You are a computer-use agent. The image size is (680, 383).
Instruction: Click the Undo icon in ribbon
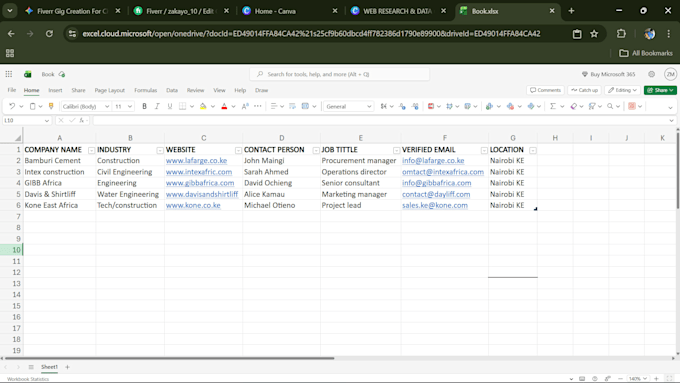pyautogui.click(x=12, y=106)
